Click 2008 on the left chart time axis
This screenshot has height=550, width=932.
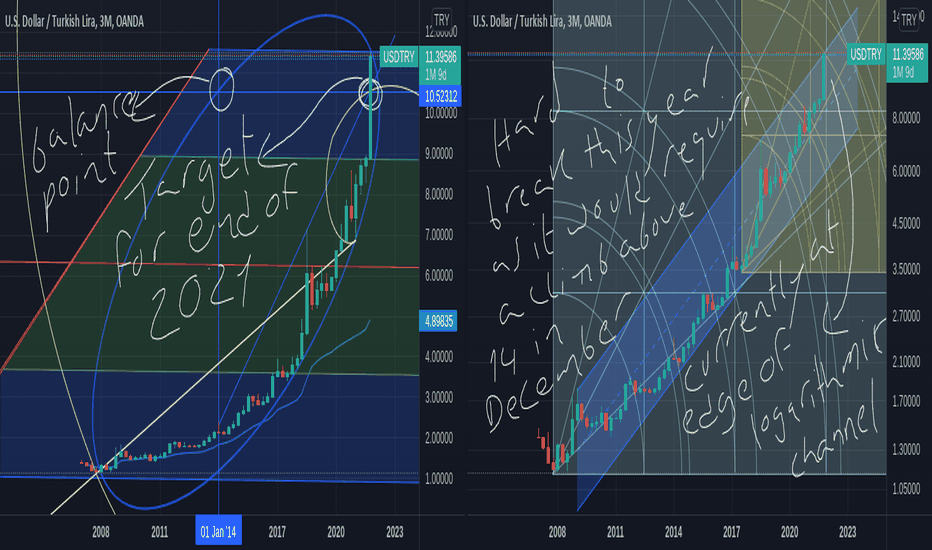point(100,532)
